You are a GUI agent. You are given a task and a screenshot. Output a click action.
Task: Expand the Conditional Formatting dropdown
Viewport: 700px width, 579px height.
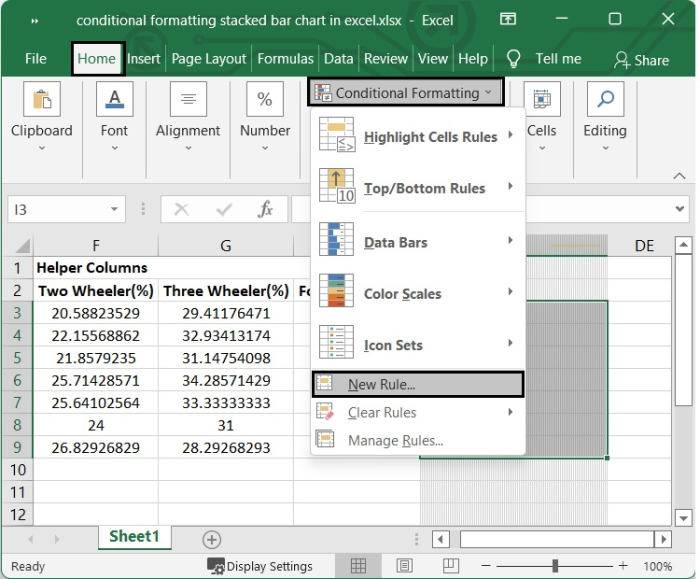(405, 93)
